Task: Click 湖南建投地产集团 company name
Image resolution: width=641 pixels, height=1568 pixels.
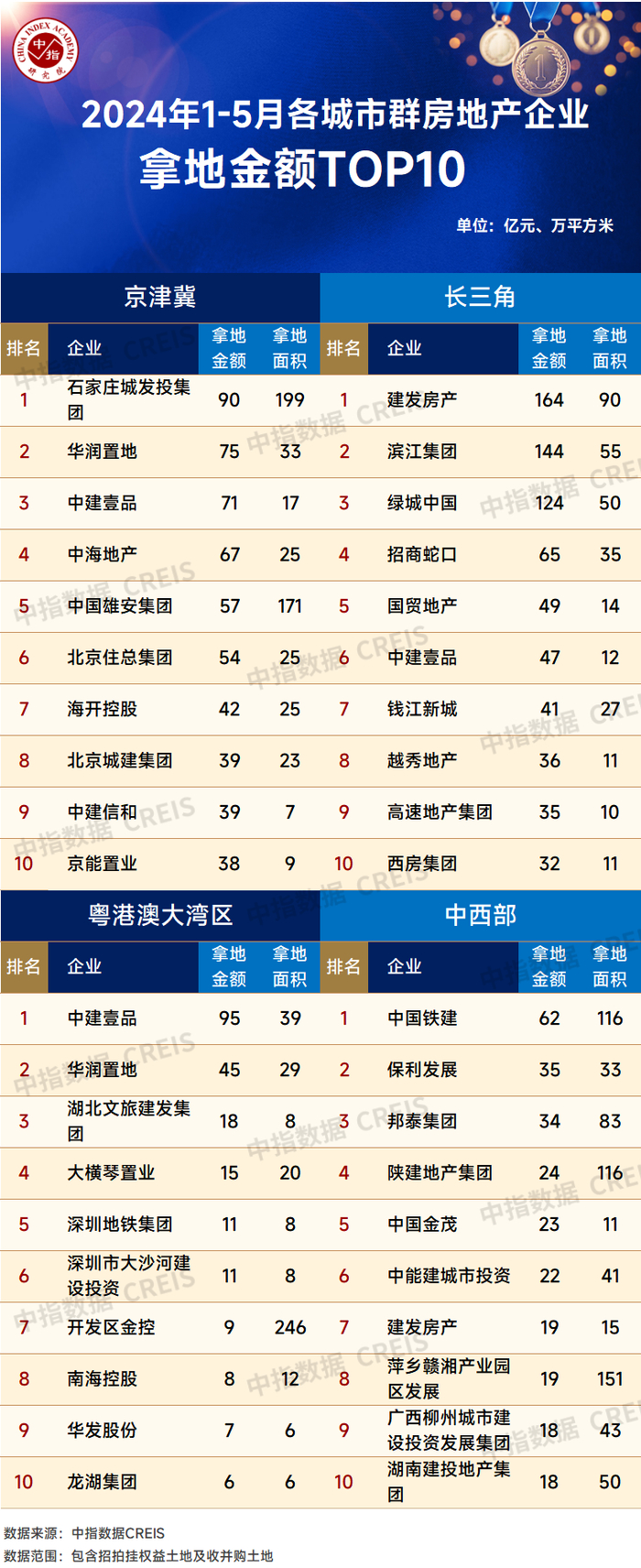Action: click(x=449, y=1482)
